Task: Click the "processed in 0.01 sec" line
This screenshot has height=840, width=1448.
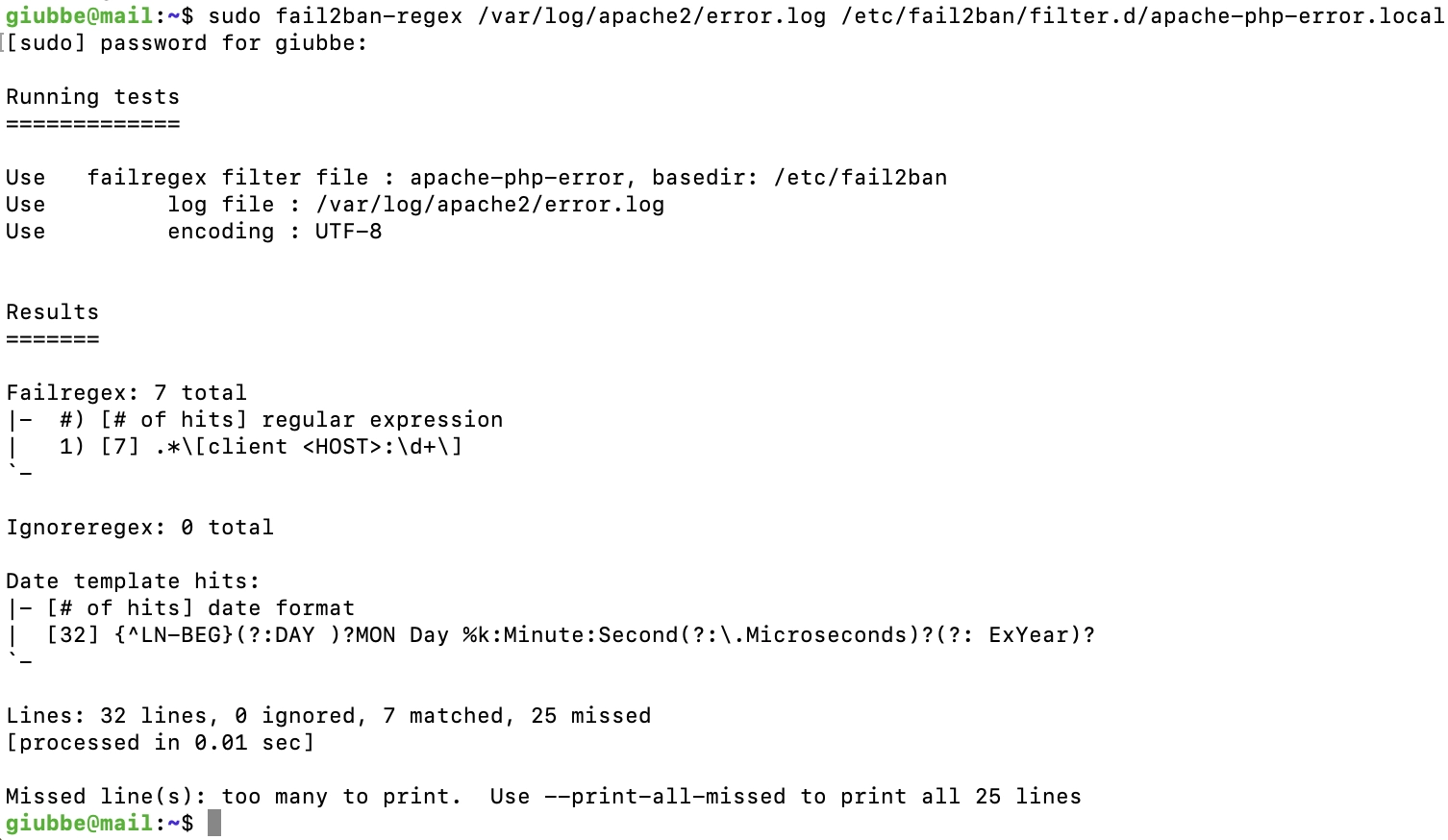Action: [x=160, y=743]
